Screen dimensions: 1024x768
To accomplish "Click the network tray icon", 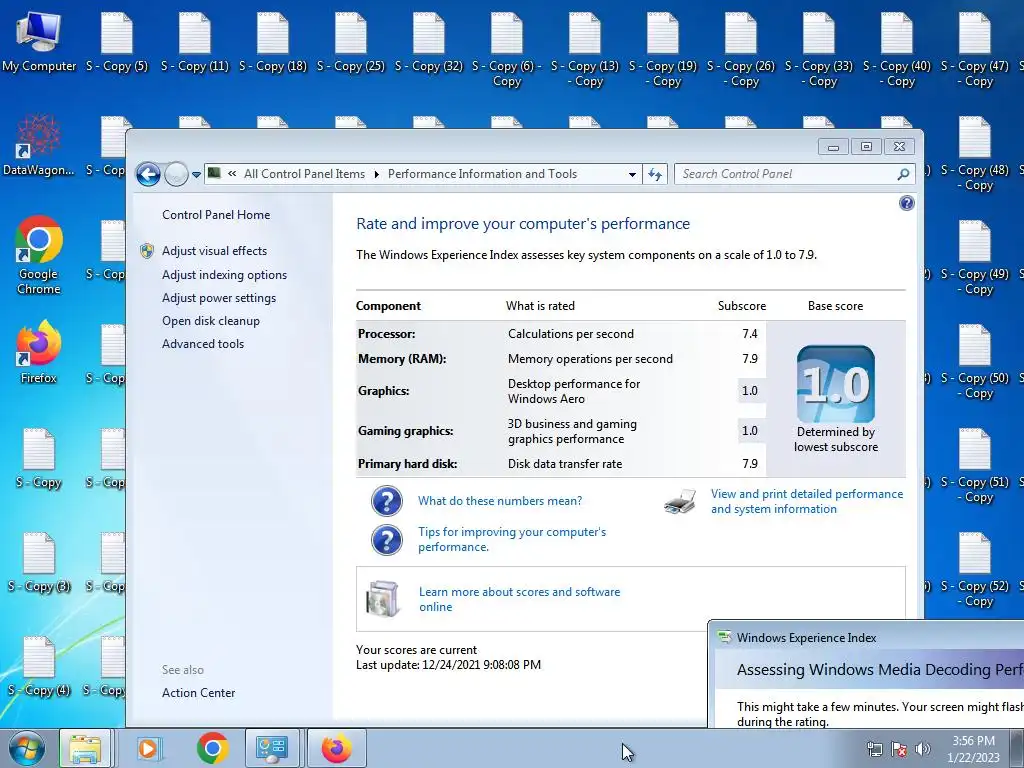I will (x=874, y=749).
